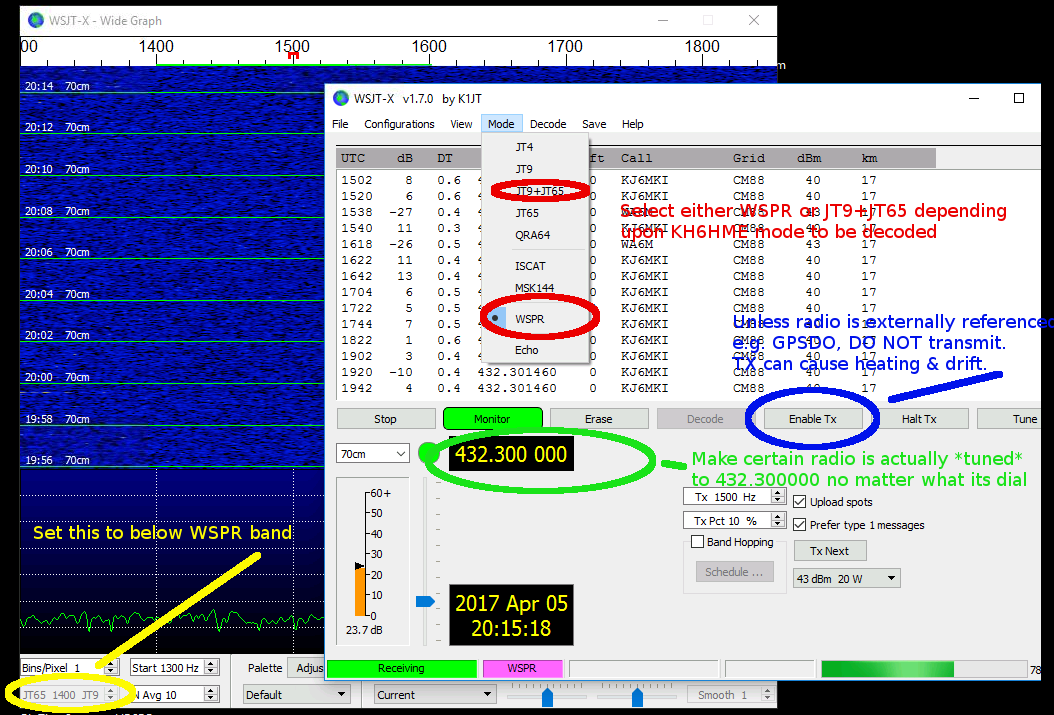
Task: Click the Grid column header
Action: pos(749,159)
